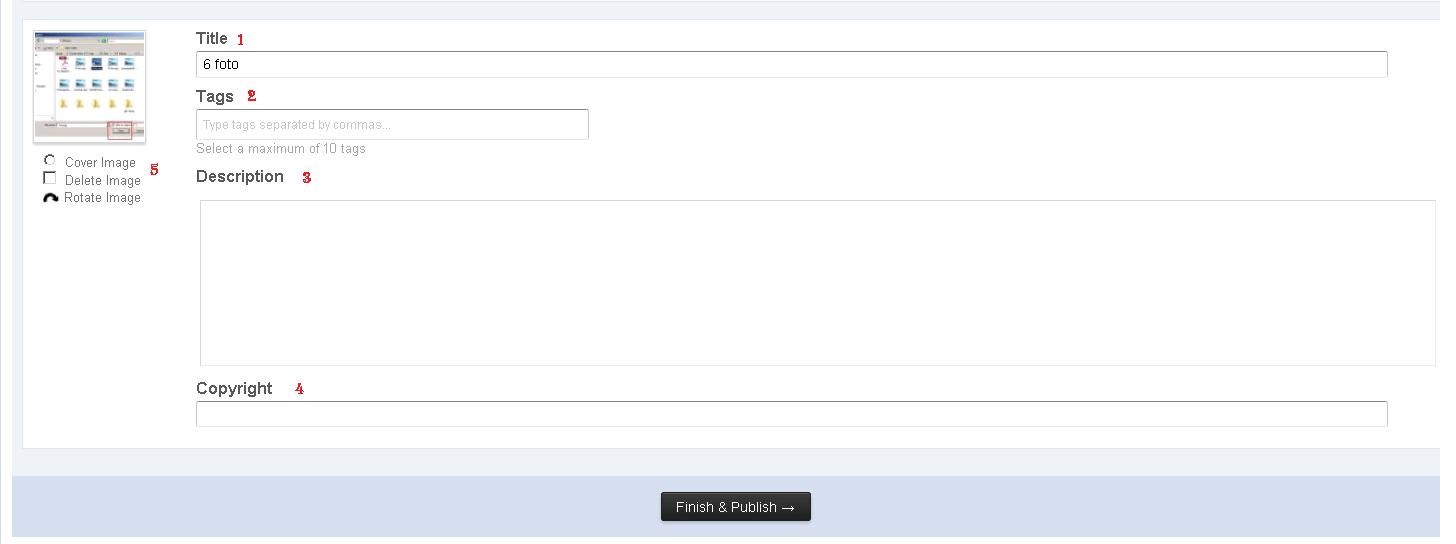The height and width of the screenshot is (544, 1456).
Task: Focus the Tags input box
Action: tap(392, 124)
